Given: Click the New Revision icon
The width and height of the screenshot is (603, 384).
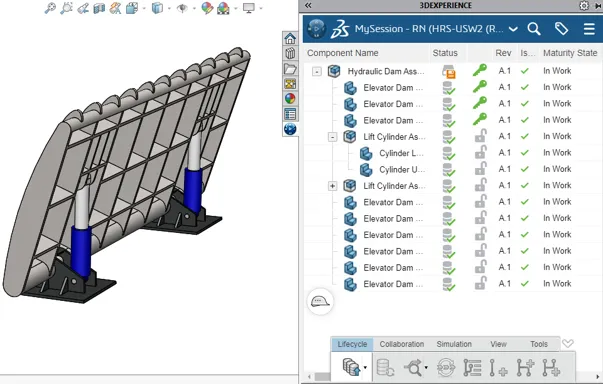Looking at the screenshot, I should [x=498, y=367].
